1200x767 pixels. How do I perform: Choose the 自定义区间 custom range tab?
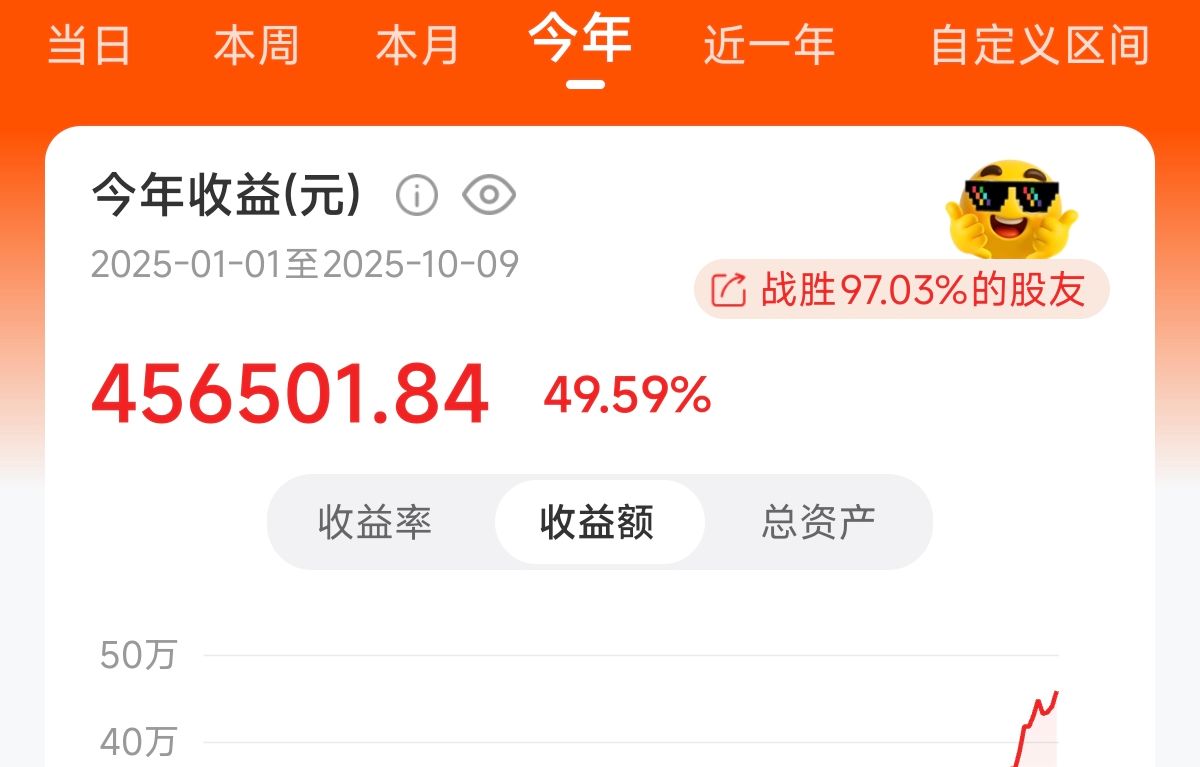pyautogui.click(x=1040, y=46)
